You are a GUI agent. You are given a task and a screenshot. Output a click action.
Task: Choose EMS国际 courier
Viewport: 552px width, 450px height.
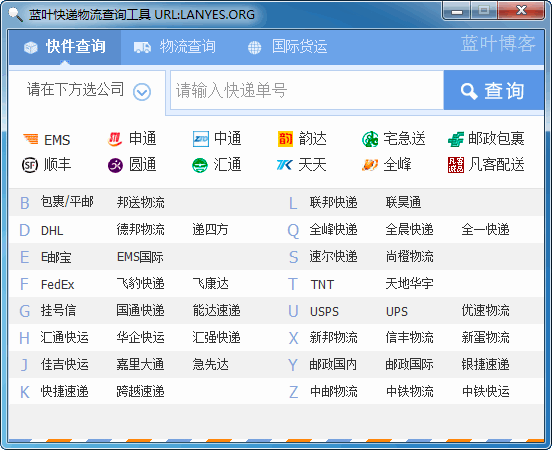click(x=140, y=257)
